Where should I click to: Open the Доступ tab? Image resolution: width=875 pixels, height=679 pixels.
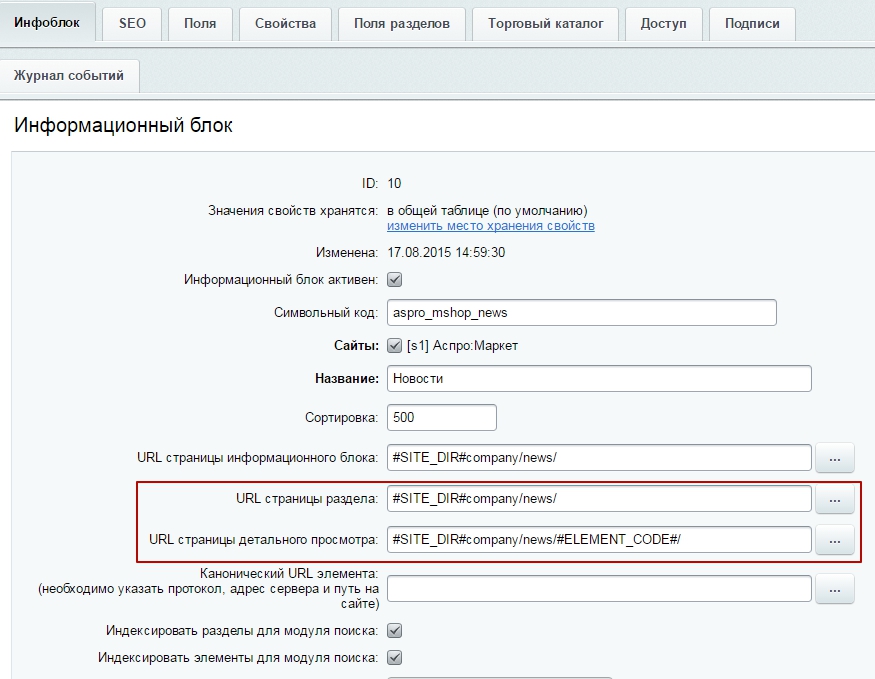(x=663, y=23)
